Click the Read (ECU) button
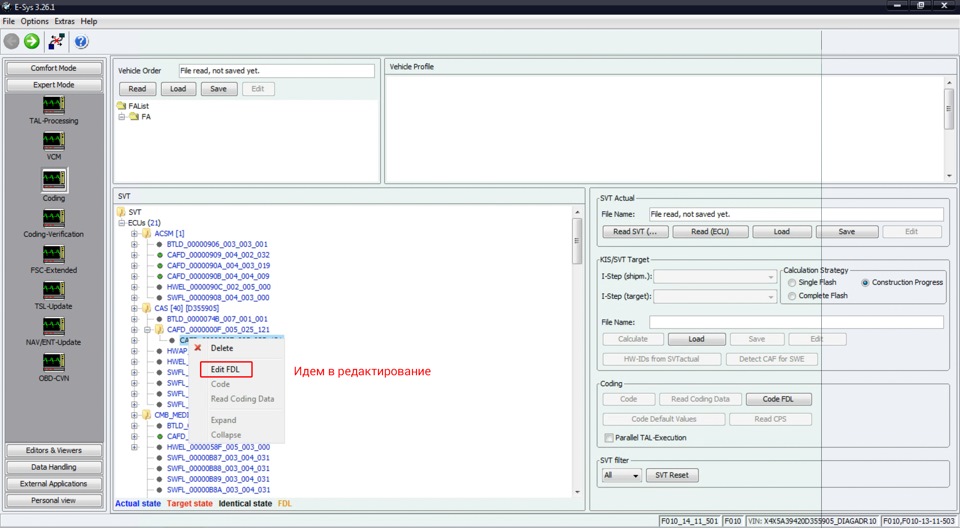 pos(710,232)
